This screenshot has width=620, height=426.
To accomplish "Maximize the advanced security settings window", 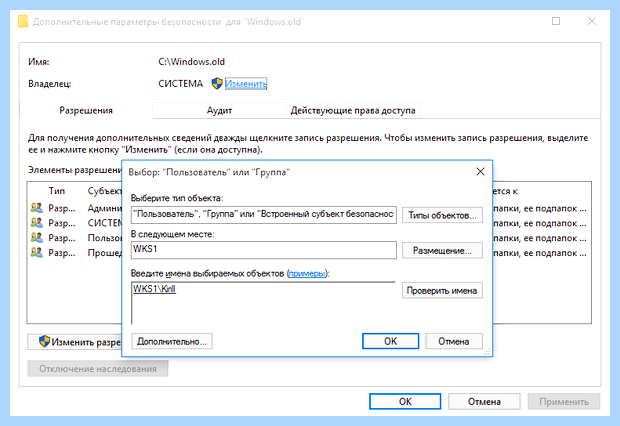I will (x=556, y=21).
